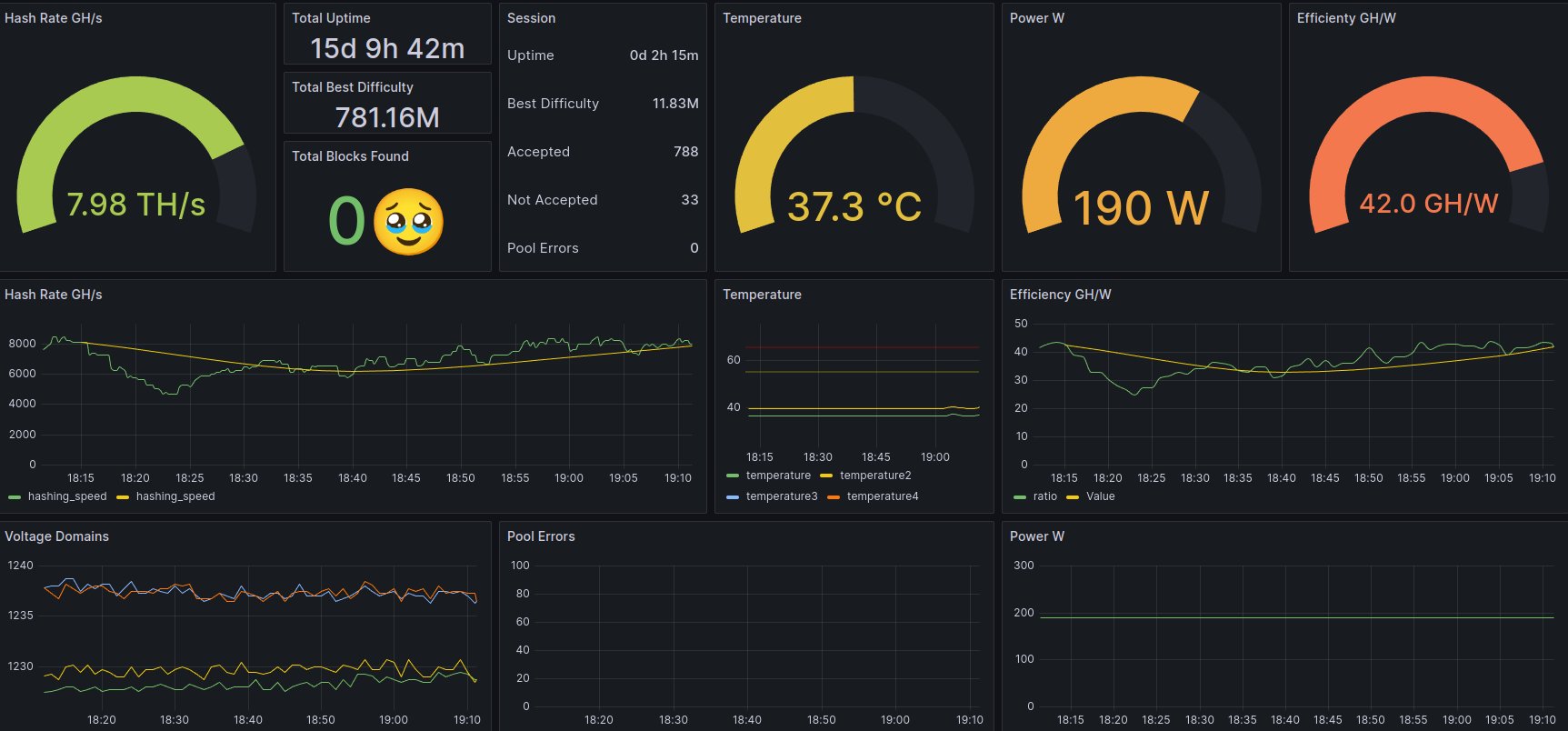Click the Total Best Difficulty panel title
1568x731 pixels.
(353, 87)
